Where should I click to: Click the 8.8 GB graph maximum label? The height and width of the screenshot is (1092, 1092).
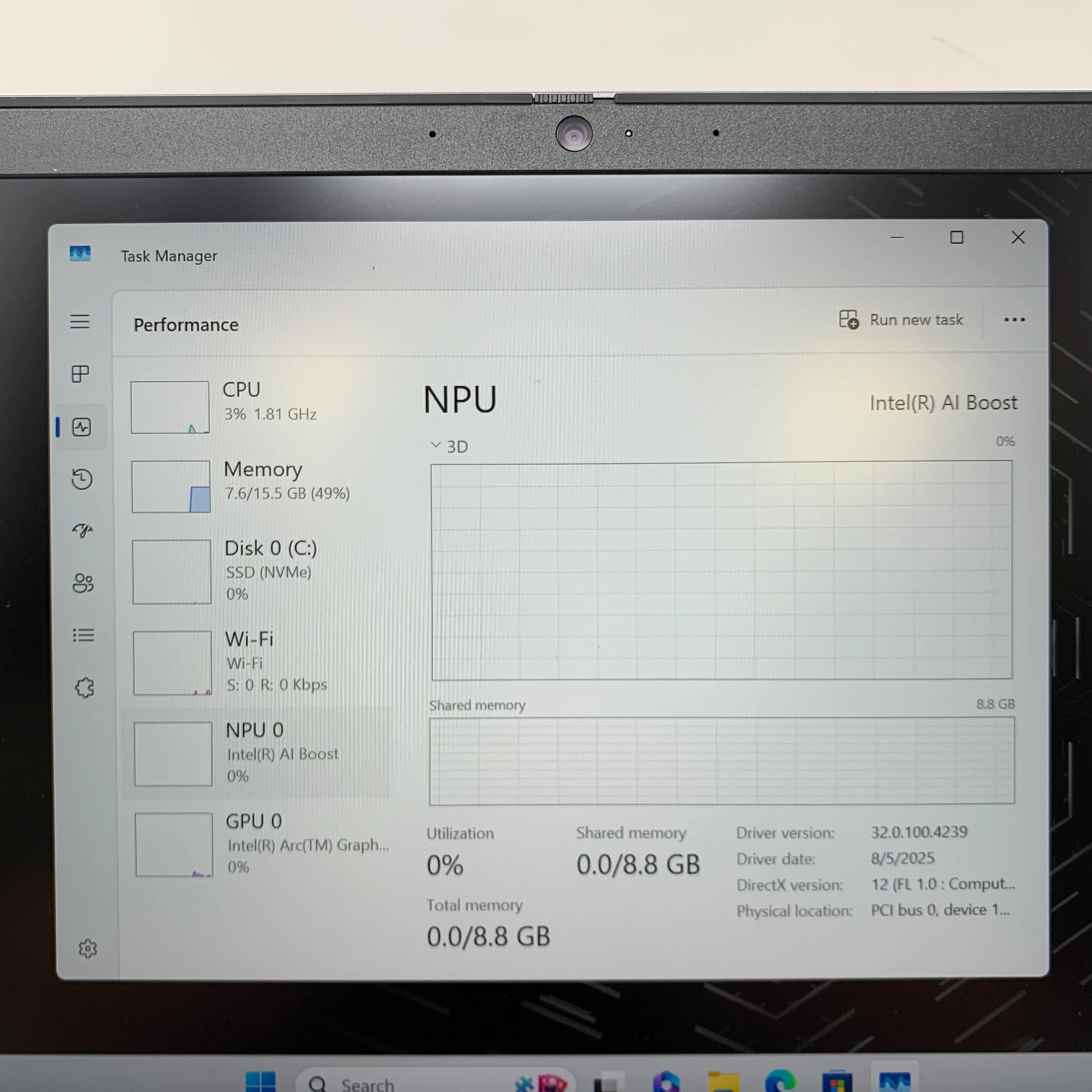995,704
